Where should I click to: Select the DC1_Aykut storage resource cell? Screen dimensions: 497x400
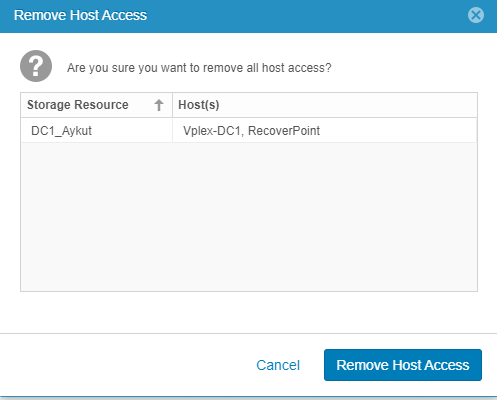point(96,130)
